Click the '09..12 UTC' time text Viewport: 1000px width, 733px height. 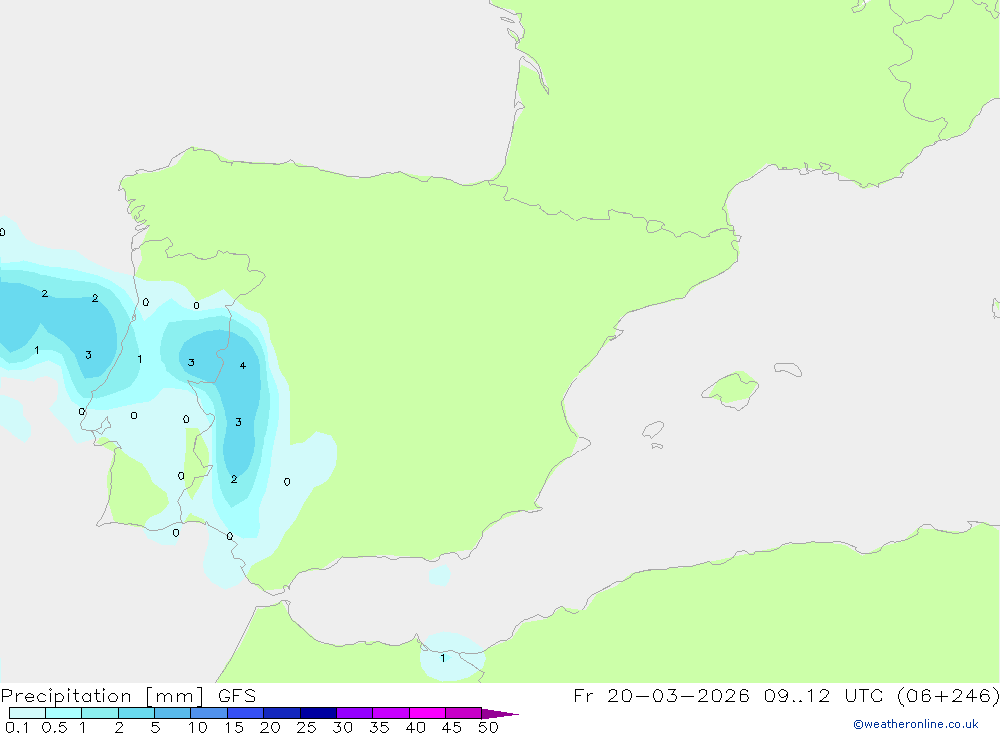824,696
